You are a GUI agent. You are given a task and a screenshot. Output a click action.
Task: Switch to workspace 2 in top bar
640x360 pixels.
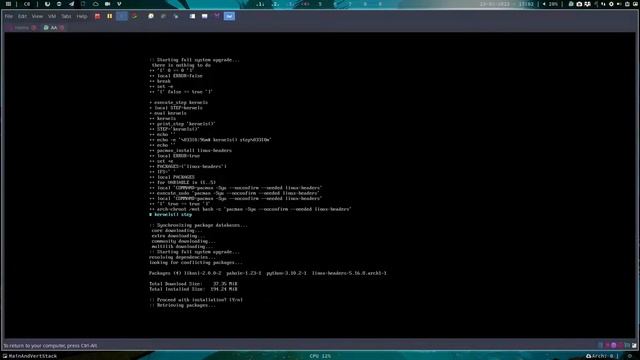click(x=276, y=4)
